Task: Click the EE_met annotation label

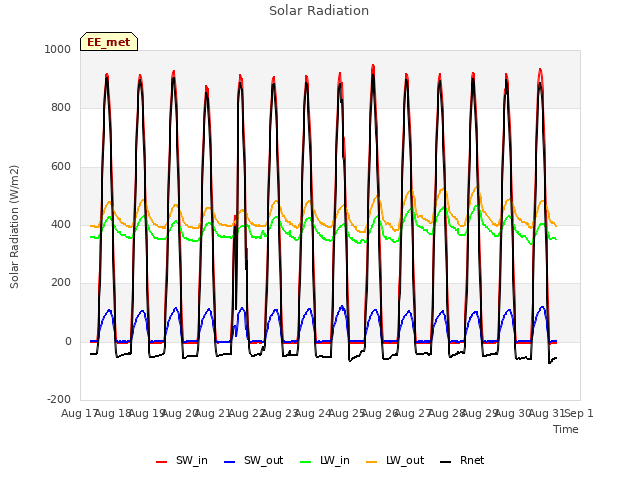Action: tap(109, 42)
